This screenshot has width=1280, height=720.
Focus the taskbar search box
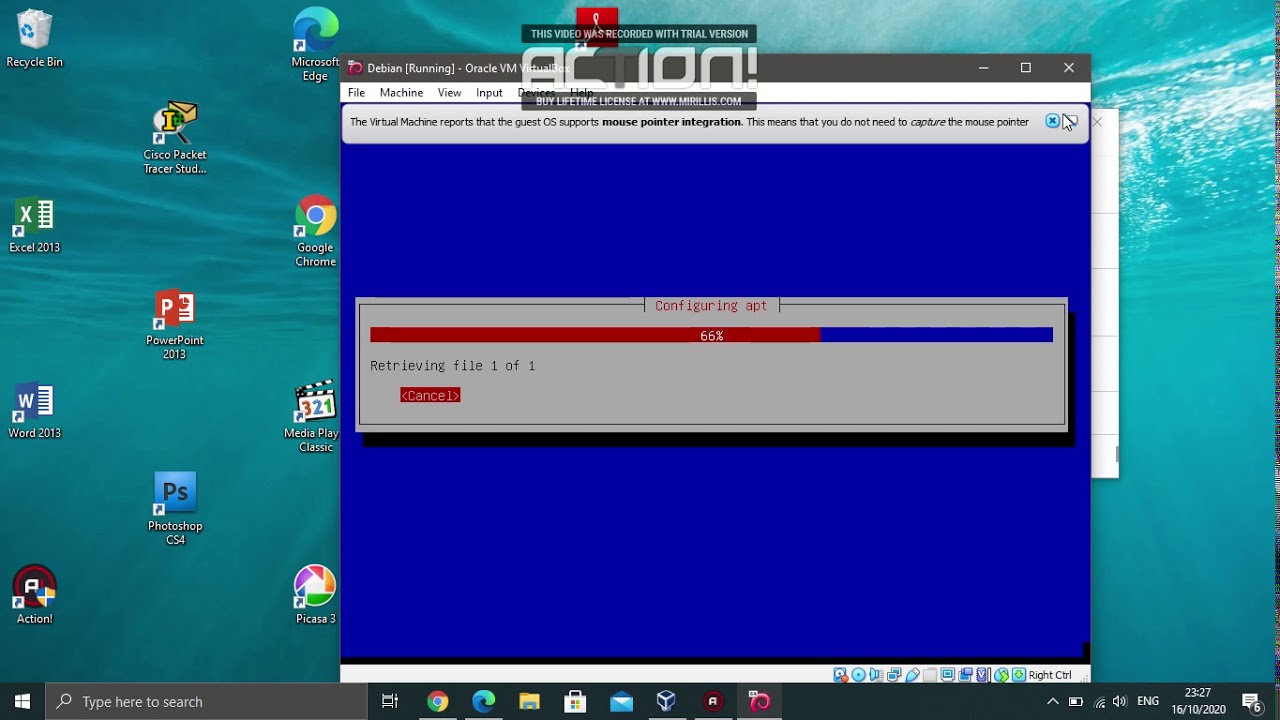207,702
